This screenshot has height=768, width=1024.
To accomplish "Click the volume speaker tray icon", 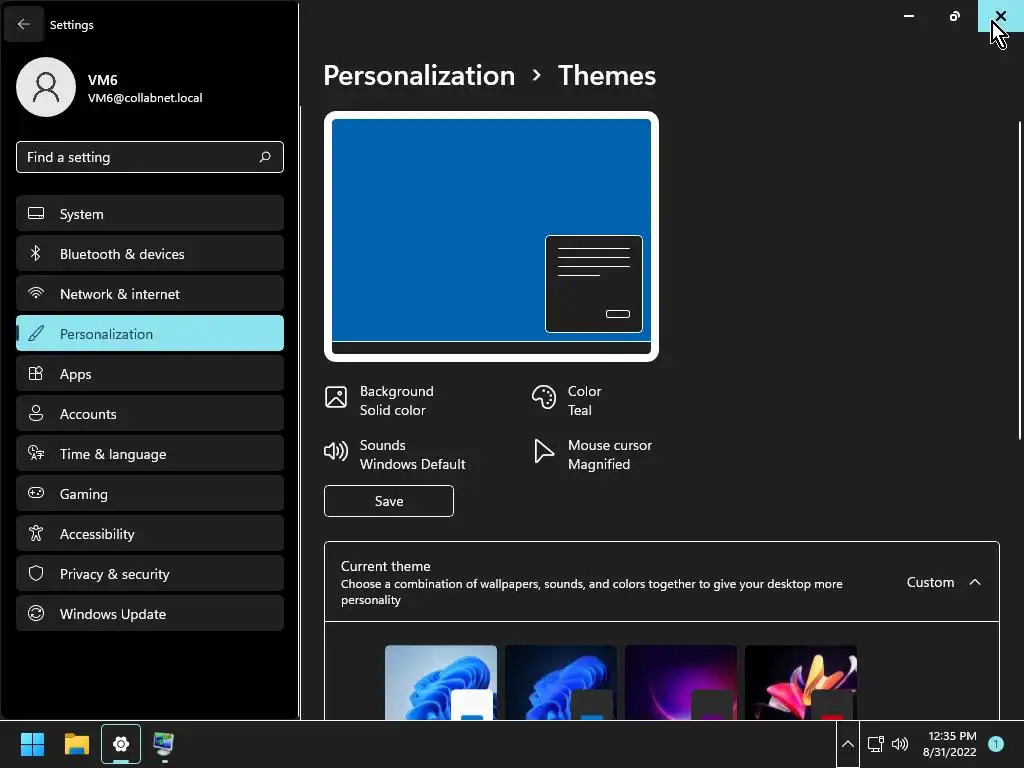I will coord(900,744).
